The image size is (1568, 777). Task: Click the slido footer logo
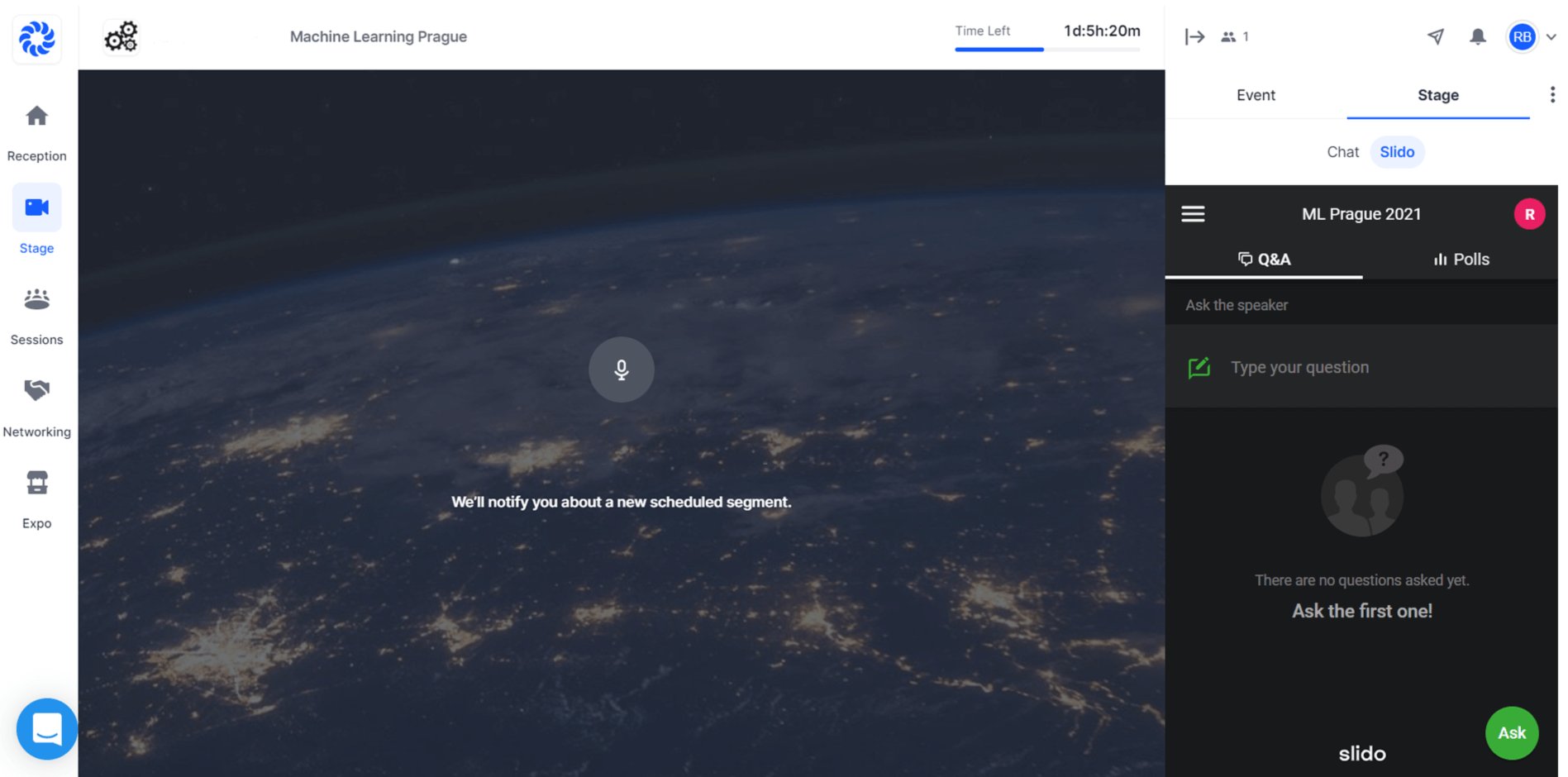1362,754
